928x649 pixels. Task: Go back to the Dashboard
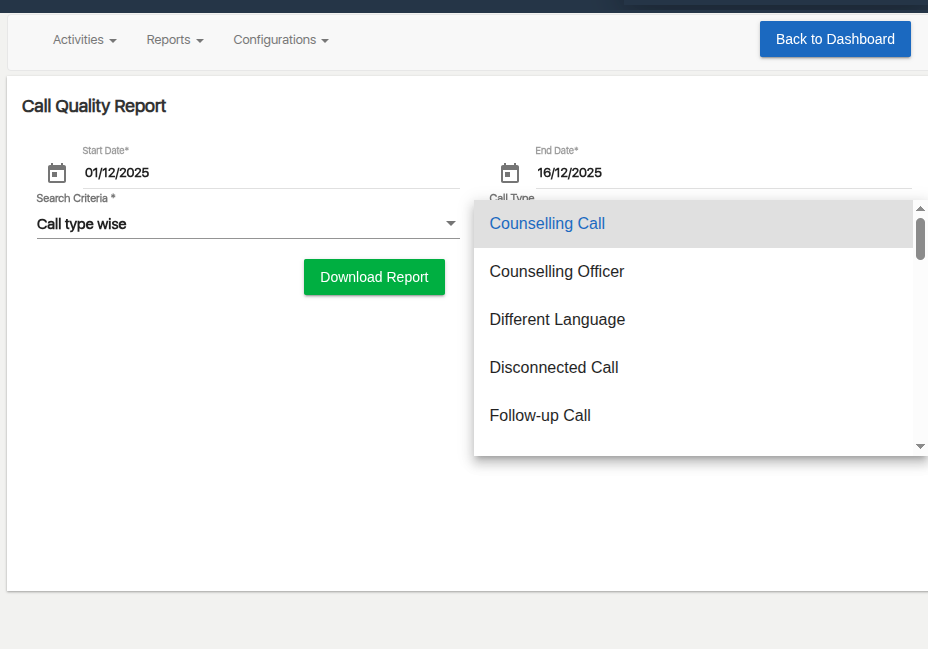coord(835,39)
